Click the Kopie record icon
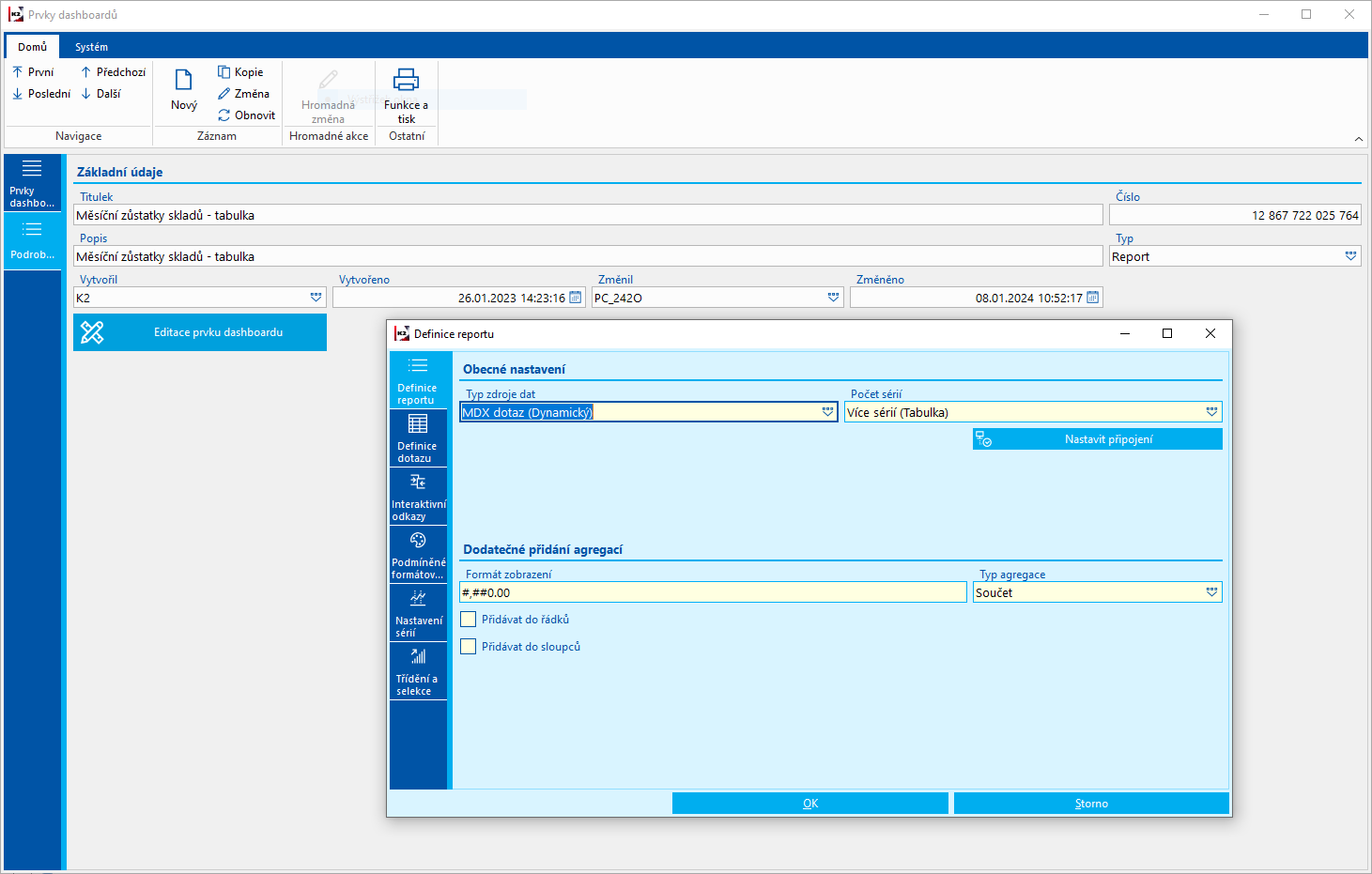This screenshot has width=1372, height=874. pyautogui.click(x=224, y=72)
